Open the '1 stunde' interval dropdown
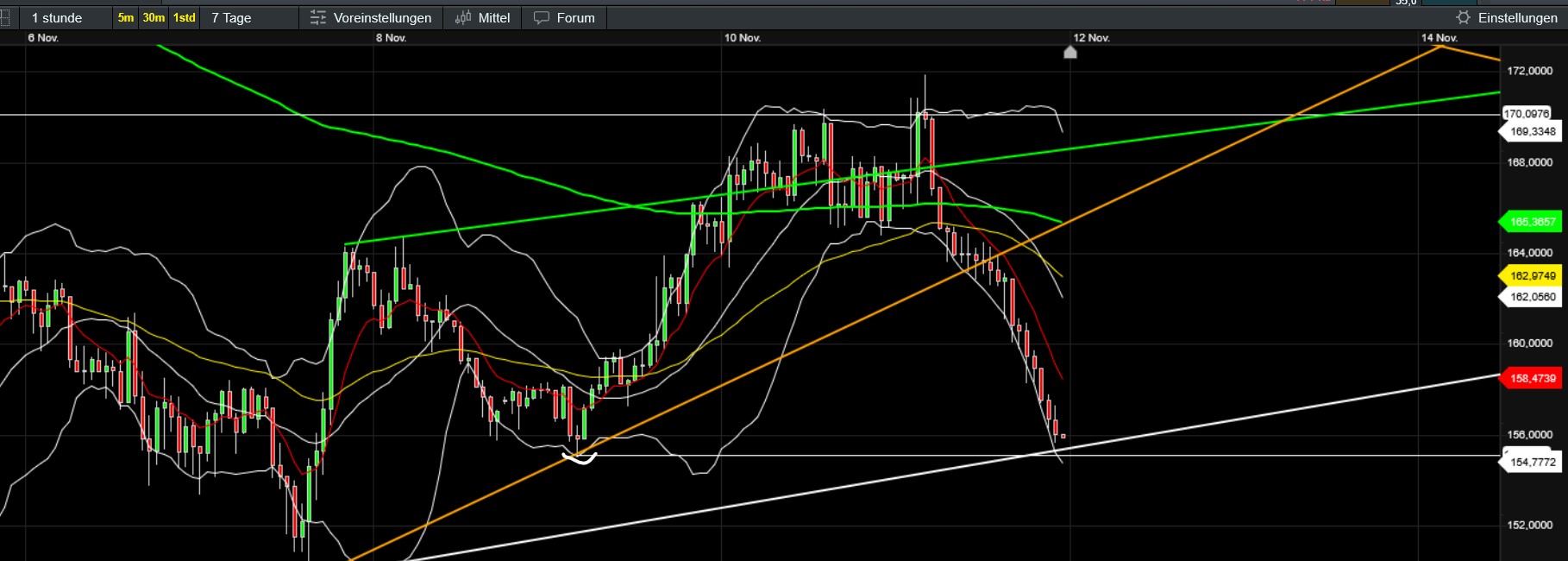This screenshot has height=561, width=1568. [57, 18]
